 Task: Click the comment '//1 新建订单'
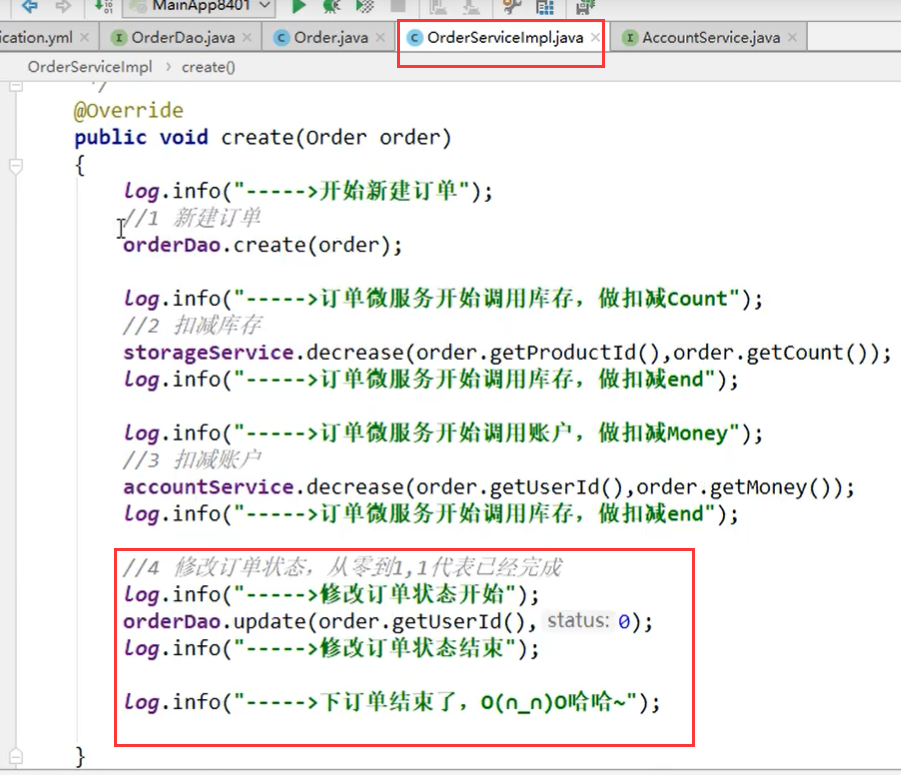coord(191,218)
